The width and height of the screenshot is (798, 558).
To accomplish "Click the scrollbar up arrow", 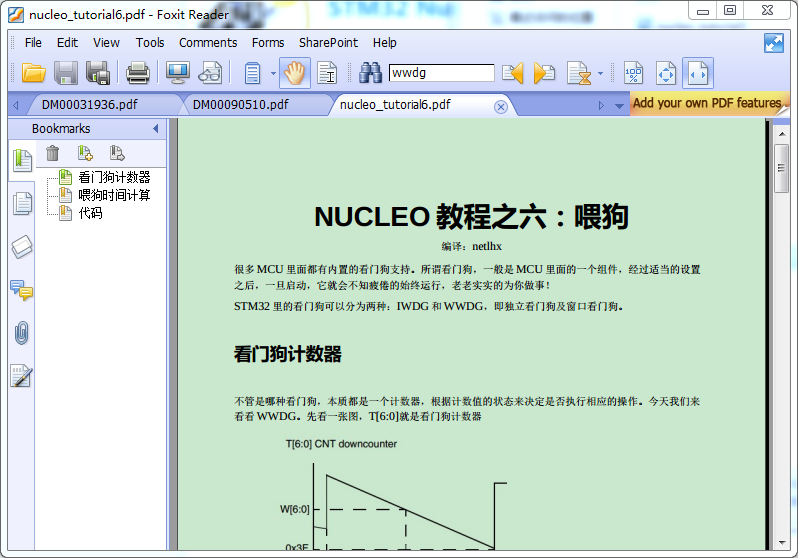I will (781, 134).
